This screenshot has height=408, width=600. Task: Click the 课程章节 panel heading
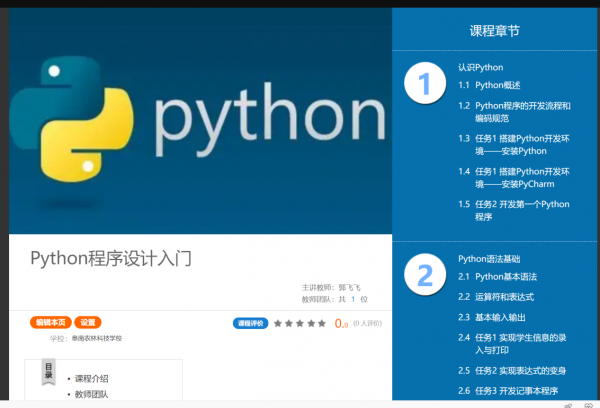(494, 31)
